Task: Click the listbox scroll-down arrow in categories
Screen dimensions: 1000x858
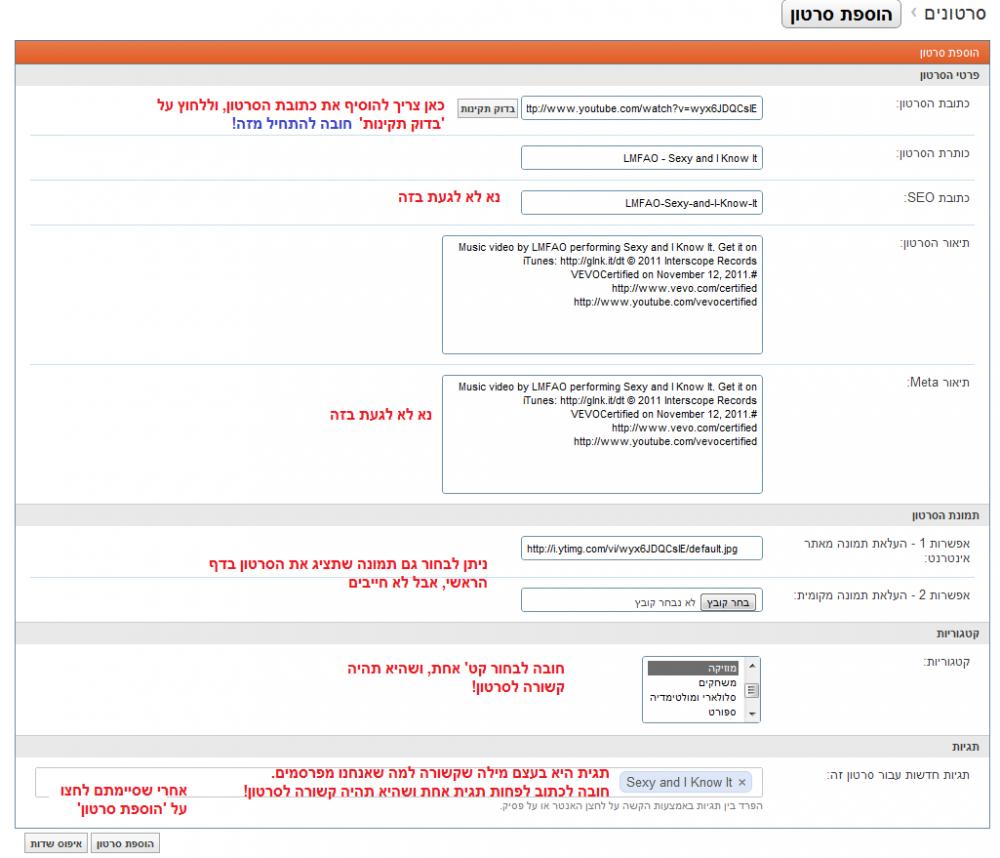Action: pyautogui.click(x=753, y=714)
